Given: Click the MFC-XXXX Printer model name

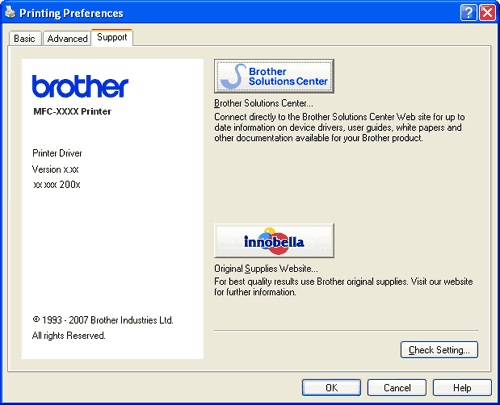Looking at the screenshot, I should (72, 111).
